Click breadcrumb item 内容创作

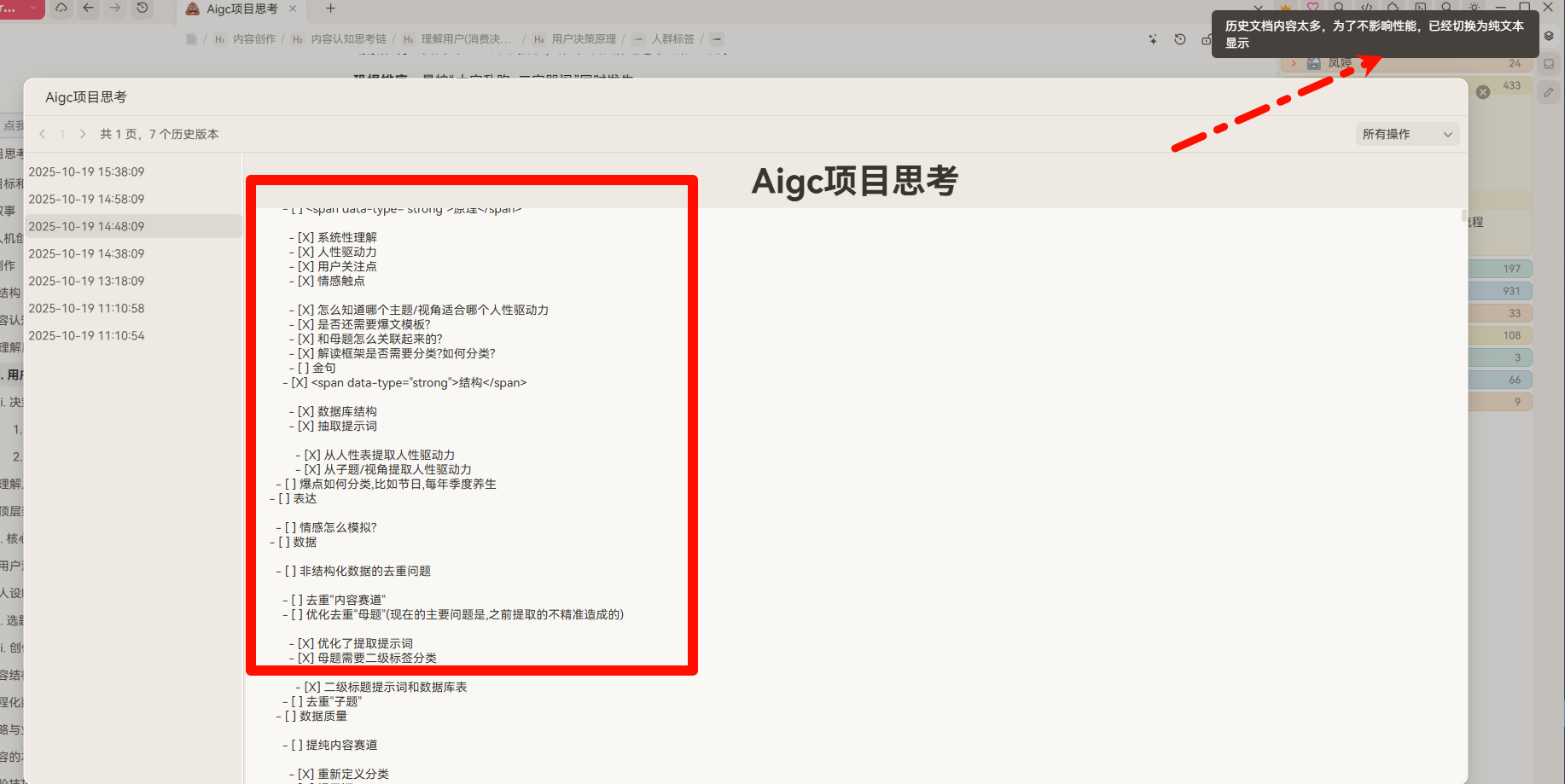pos(254,39)
